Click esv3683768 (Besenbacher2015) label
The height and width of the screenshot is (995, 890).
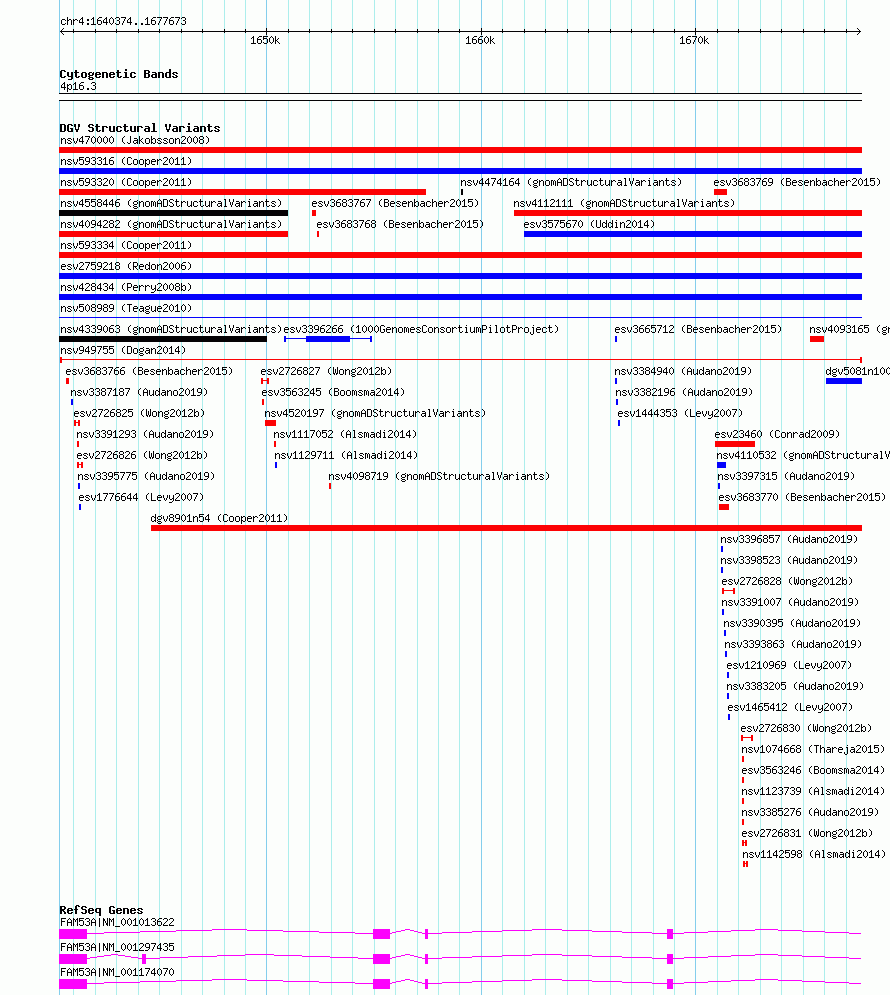click(400, 224)
